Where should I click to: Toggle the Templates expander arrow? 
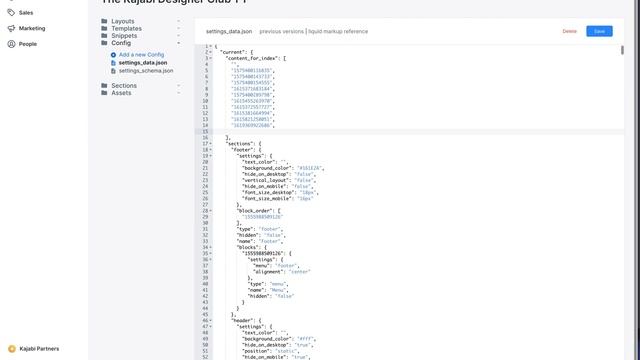click(178, 28)
